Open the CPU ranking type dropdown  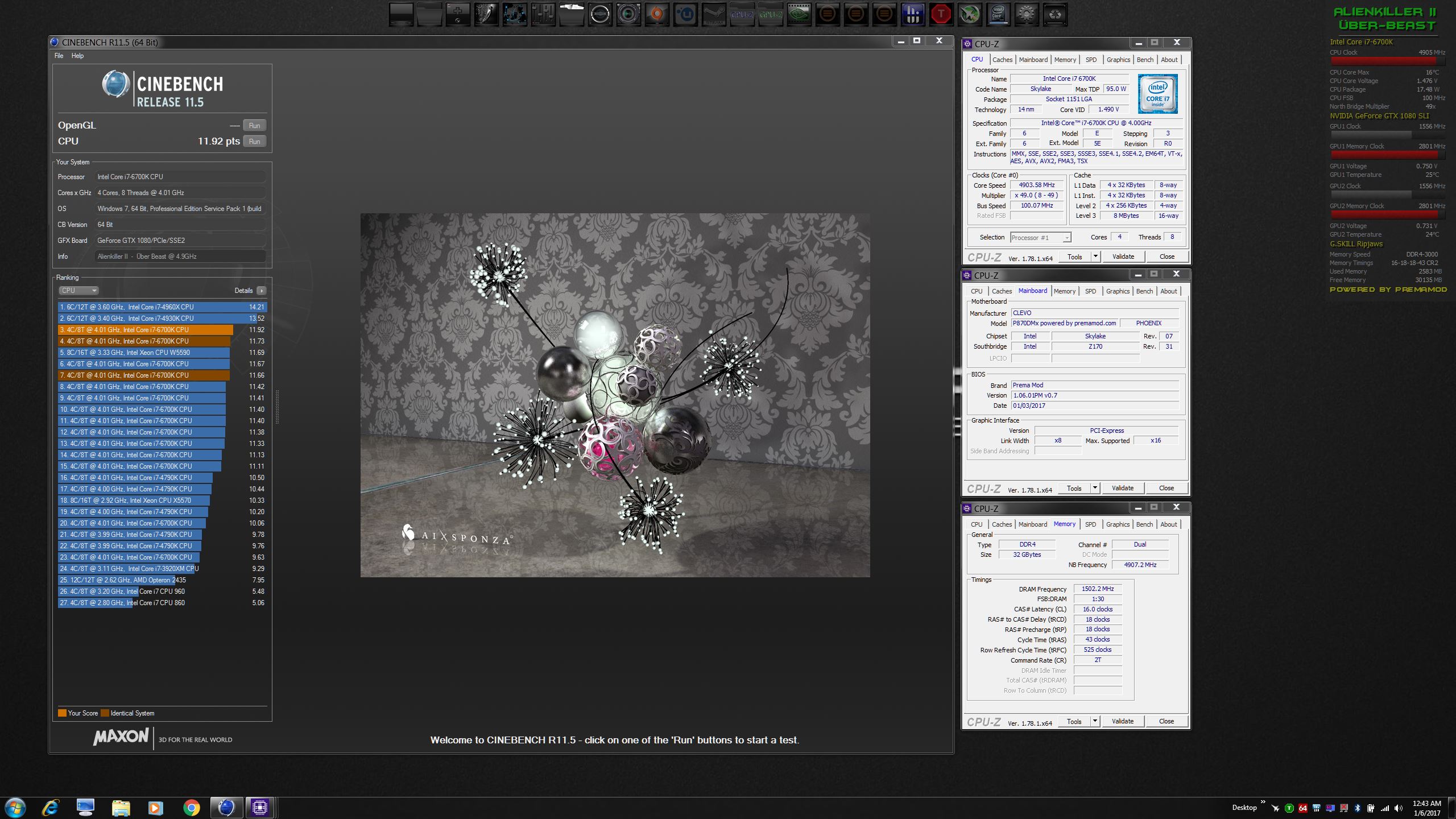[x=78, y=291]
